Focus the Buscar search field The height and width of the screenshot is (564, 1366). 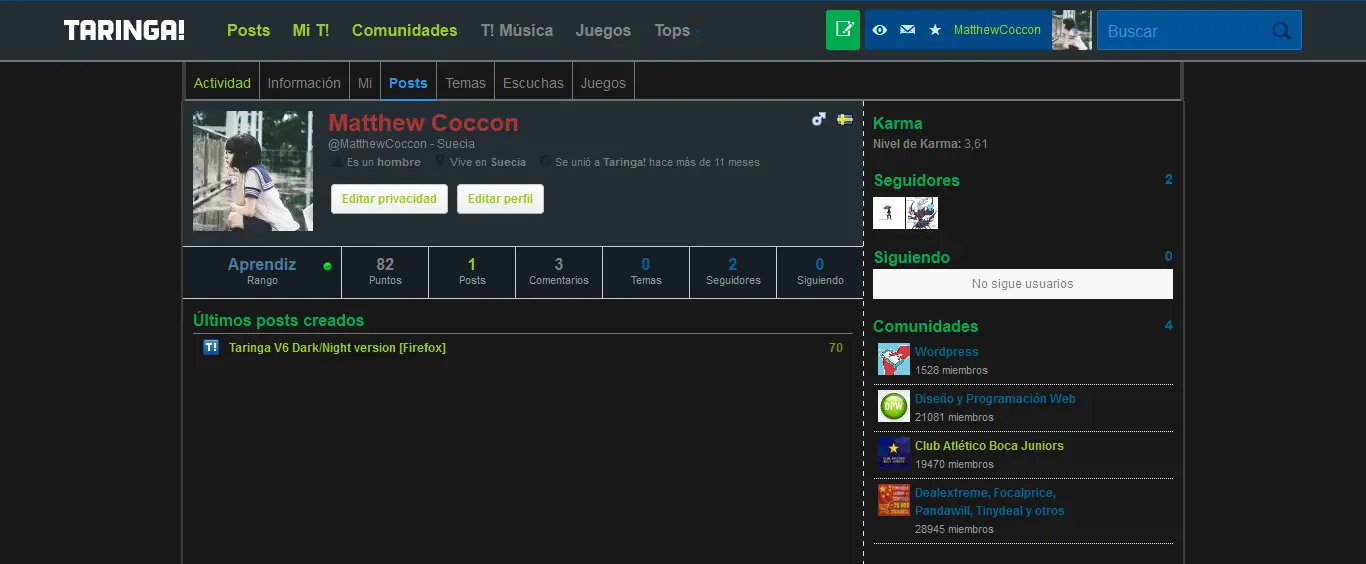coord(1199,30)
